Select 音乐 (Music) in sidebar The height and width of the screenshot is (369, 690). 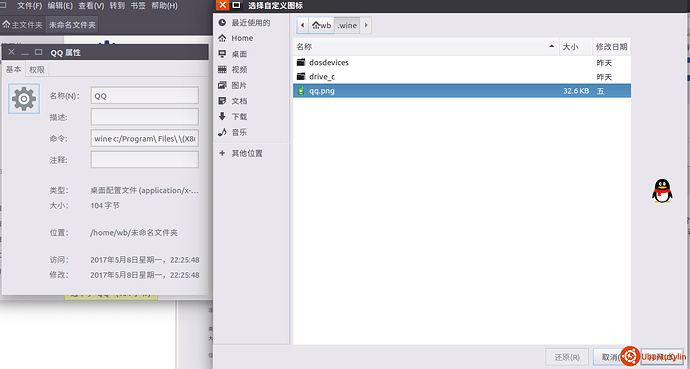click(x=233, y=132)
